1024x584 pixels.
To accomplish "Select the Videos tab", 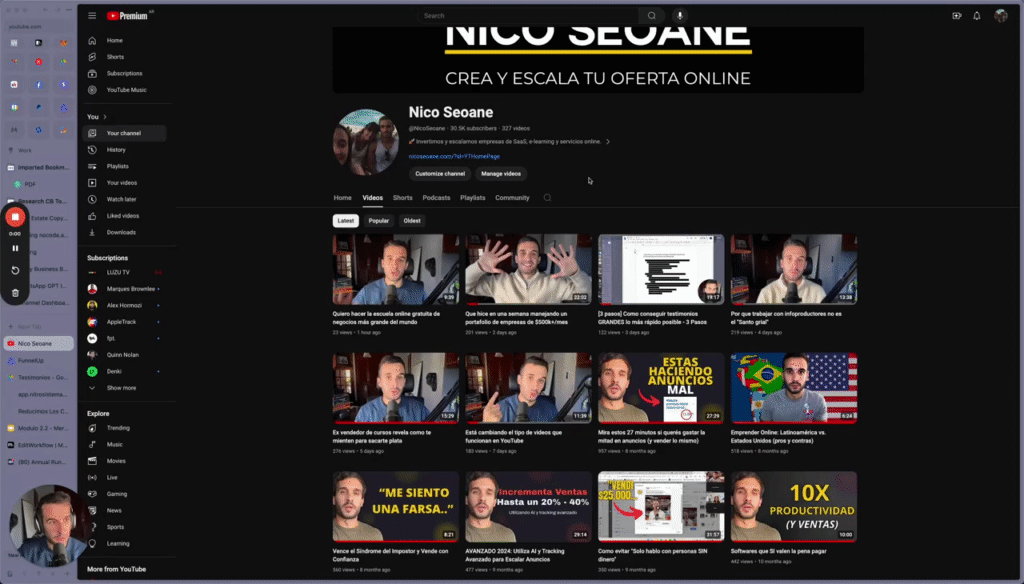I will pyautogui.click(x=372, y=198).
